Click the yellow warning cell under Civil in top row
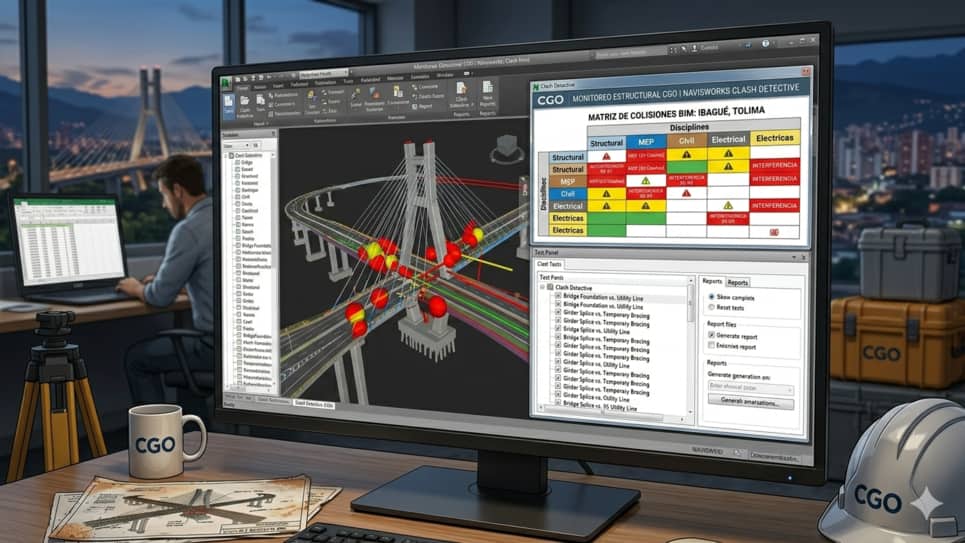This screenshot has height=543, width=965. click(x=686, y=155)
